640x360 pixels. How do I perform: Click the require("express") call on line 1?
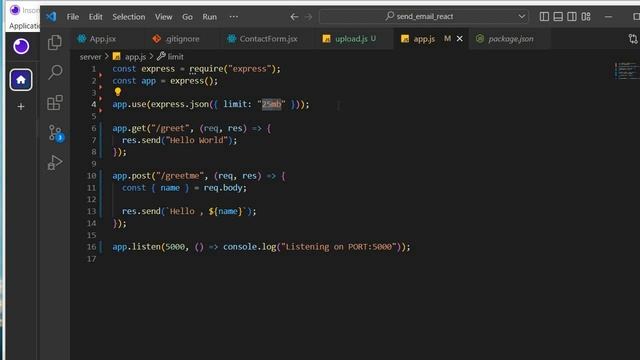[x=232, y=69]
